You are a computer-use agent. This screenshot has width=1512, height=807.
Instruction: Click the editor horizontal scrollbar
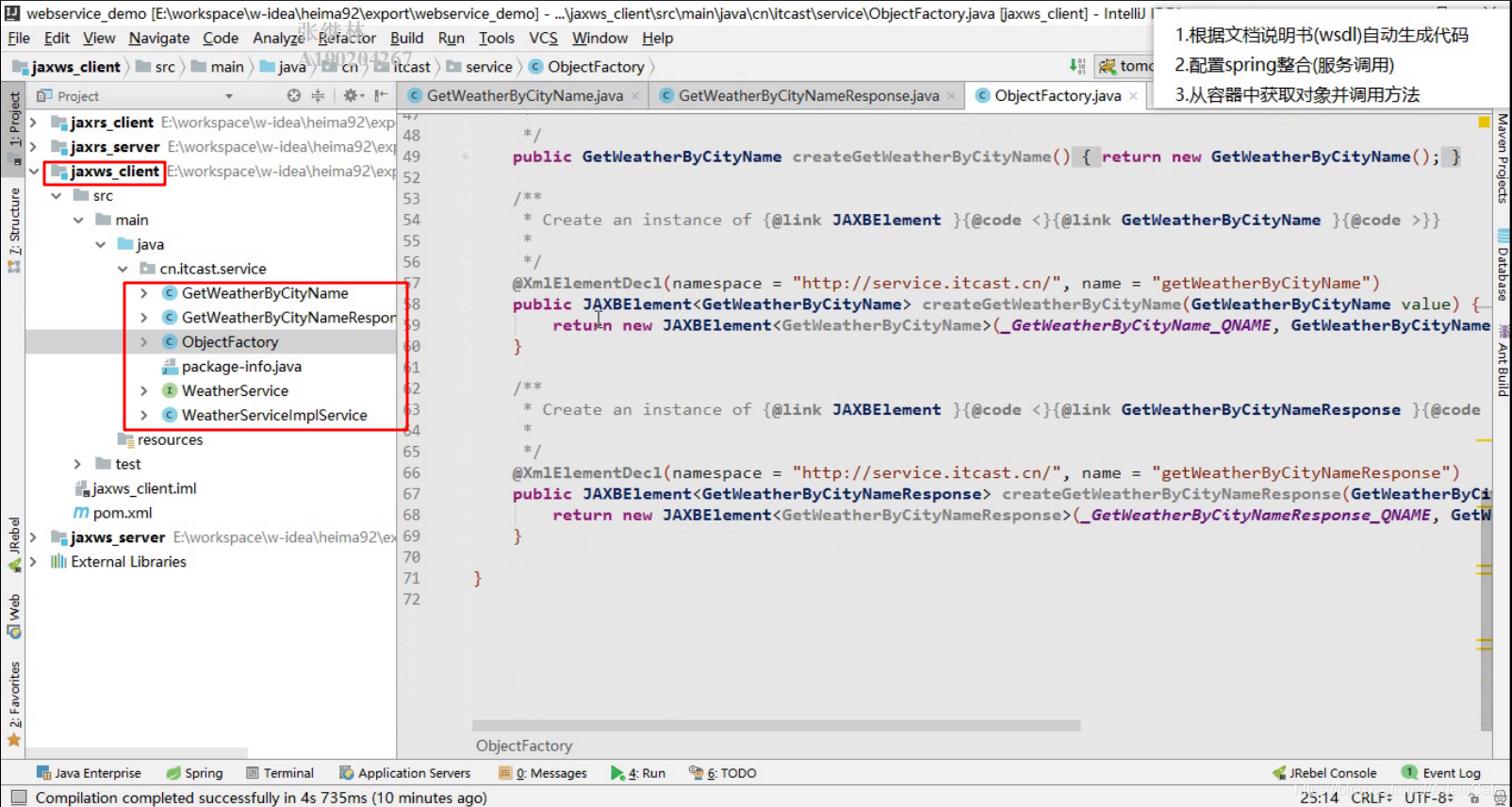(776, 725)
